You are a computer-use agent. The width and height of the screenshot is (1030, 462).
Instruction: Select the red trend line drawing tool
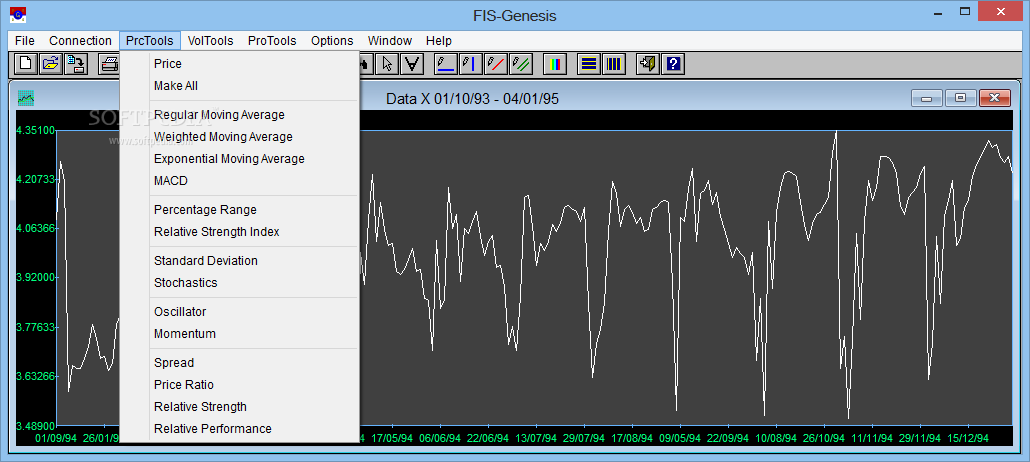point(496,64)
